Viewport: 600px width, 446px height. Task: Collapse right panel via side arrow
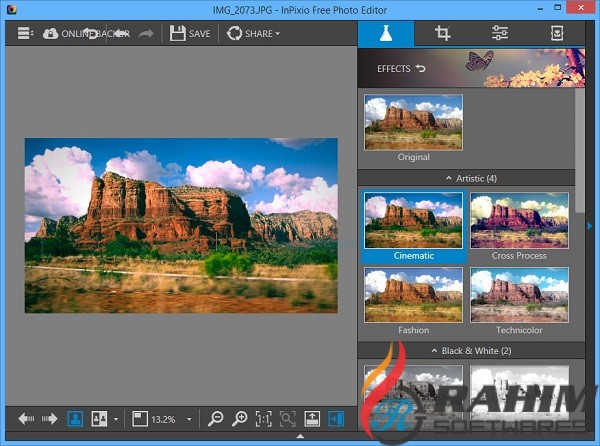(x=589, y=226)
